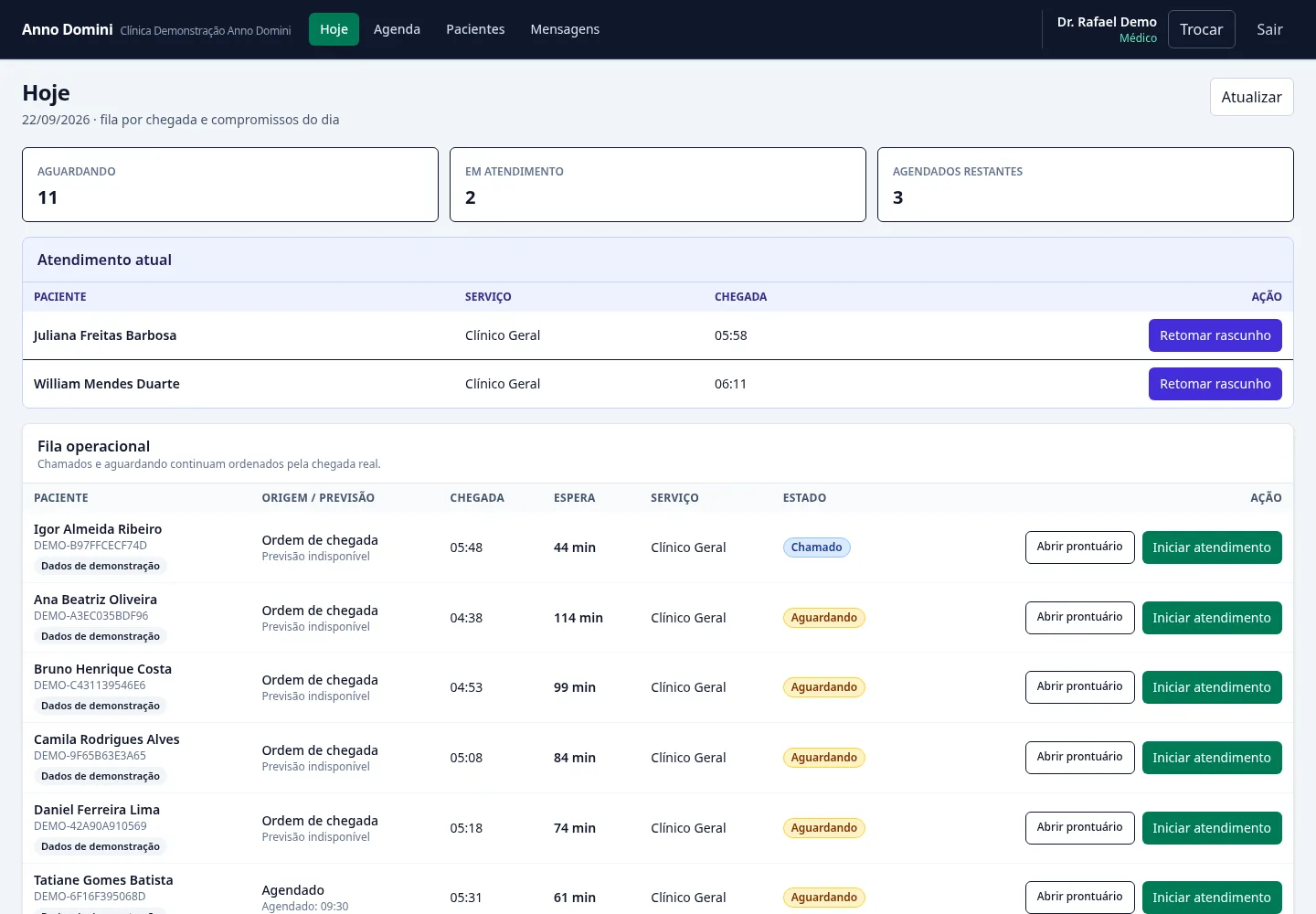Click the 114 min wait value
The height and width of the screenshot is (914, 1316).
pos(578,618)
